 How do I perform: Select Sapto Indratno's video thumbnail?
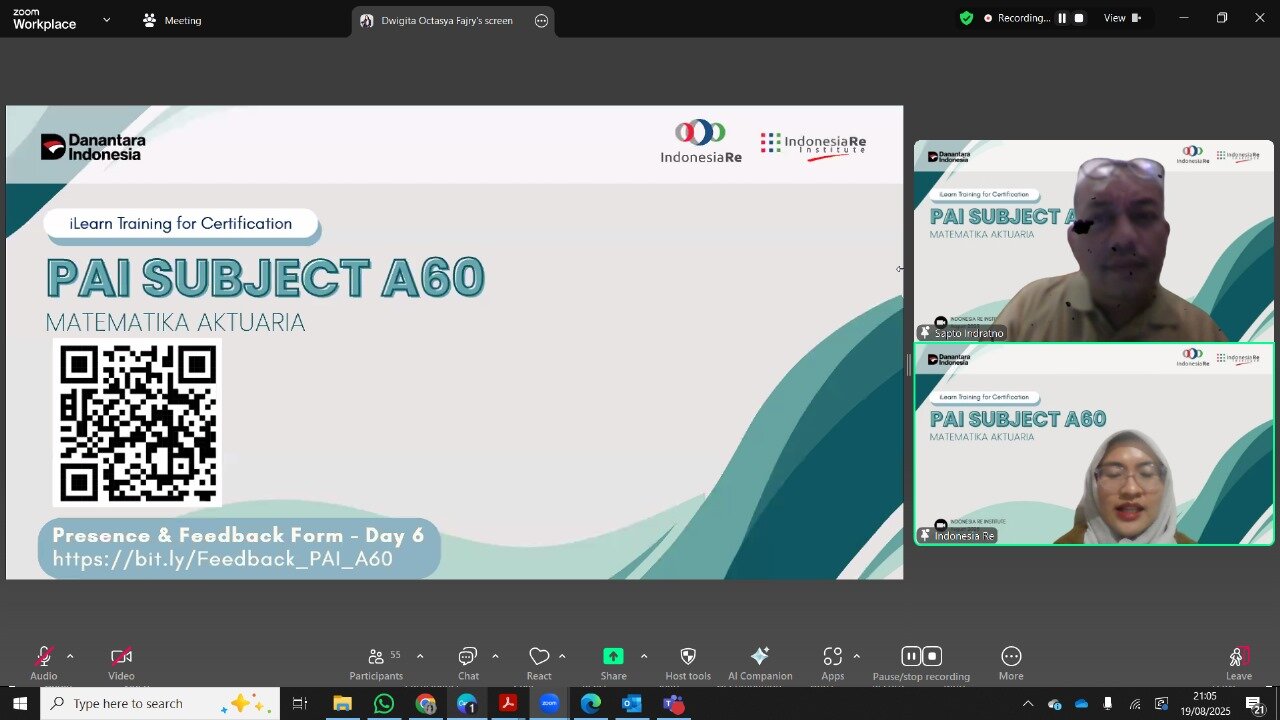coord(1093,241)
